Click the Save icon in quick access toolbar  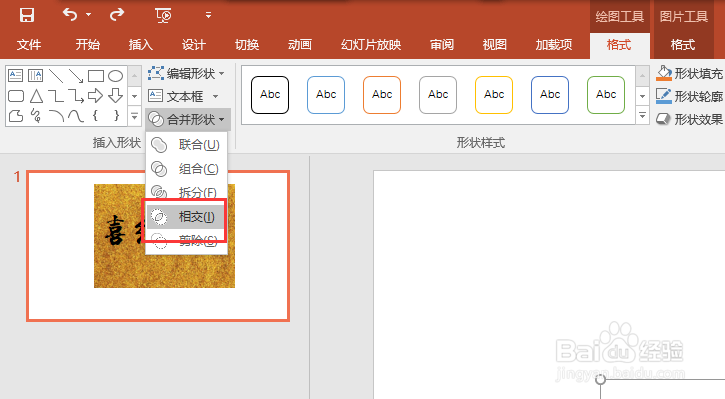[27, 15]
